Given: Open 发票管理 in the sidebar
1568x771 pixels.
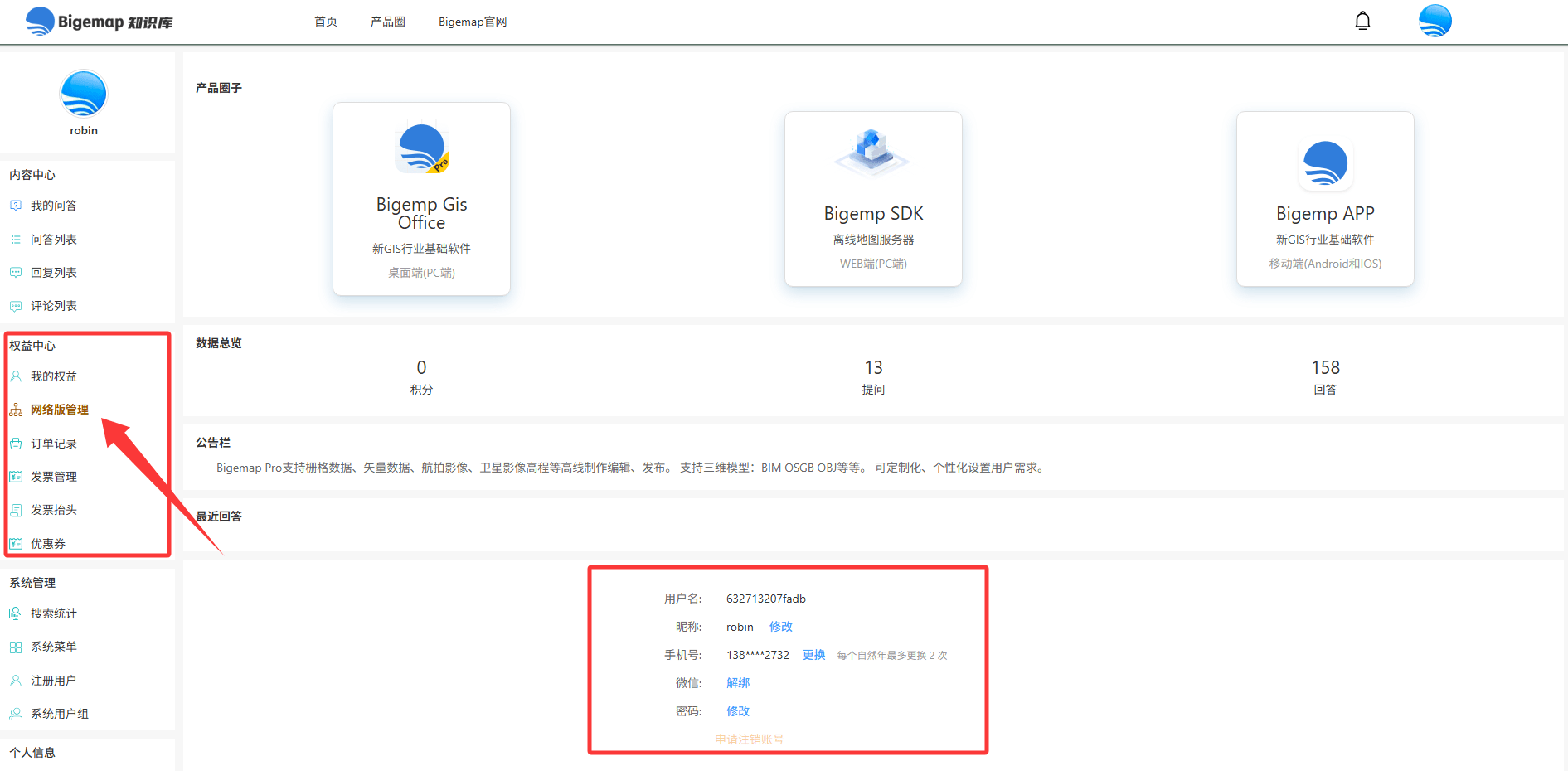Looking at the screenshot, I should point(54,477).
